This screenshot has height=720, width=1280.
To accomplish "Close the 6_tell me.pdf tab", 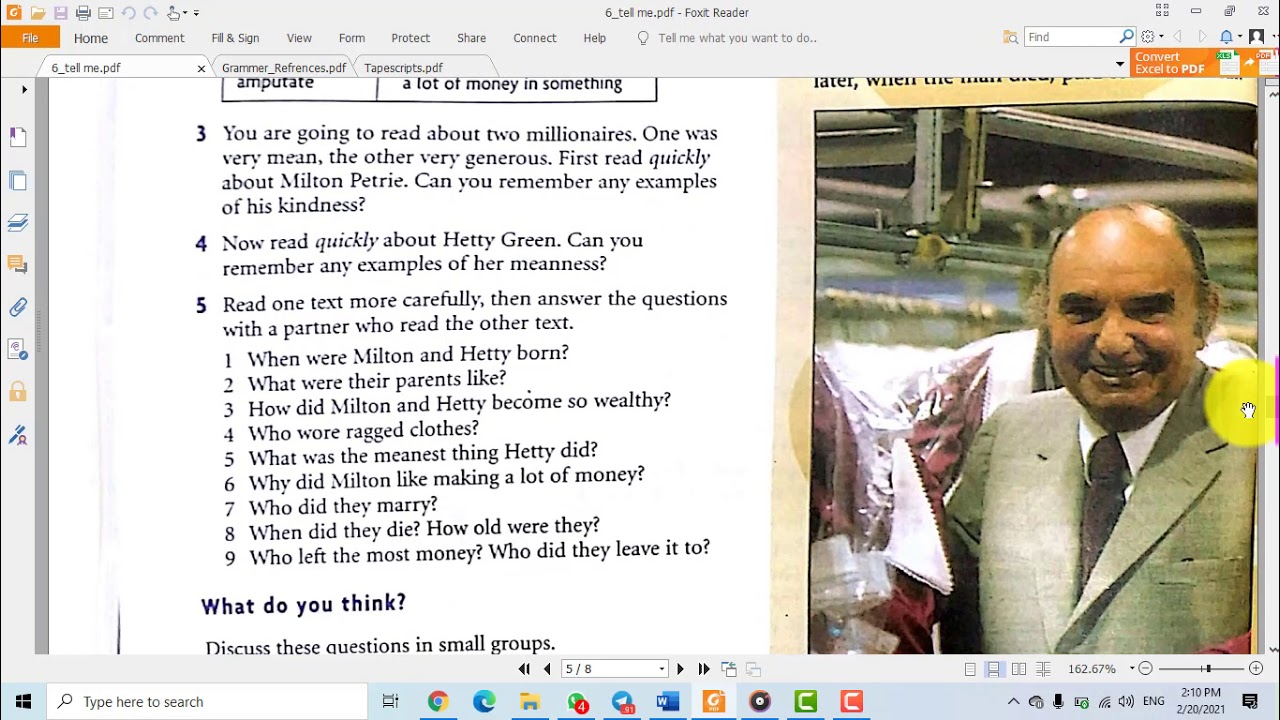I will pyautogui.click(x=201, y=68).
